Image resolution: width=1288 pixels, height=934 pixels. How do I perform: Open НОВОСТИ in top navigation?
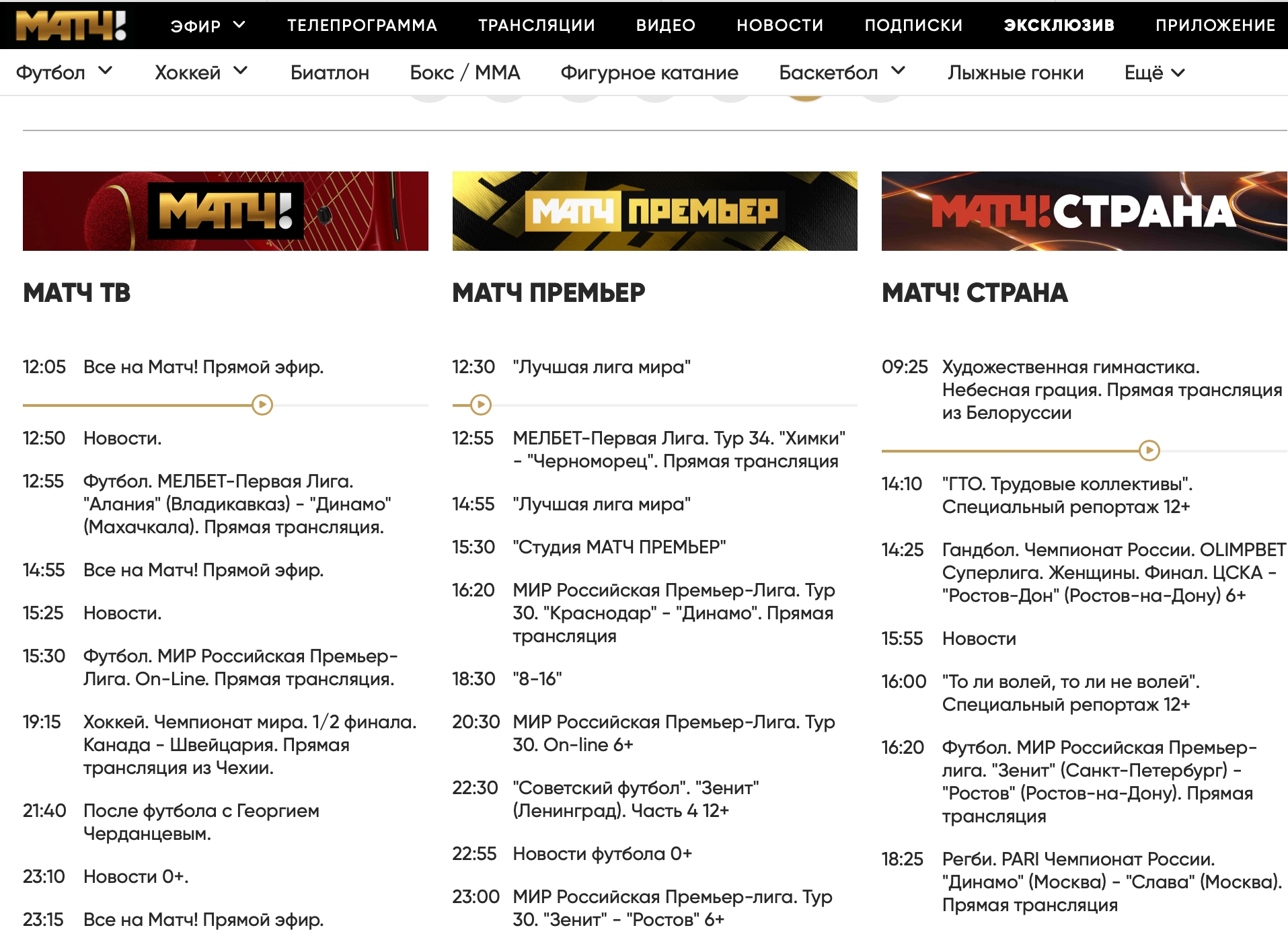point(780,25)
